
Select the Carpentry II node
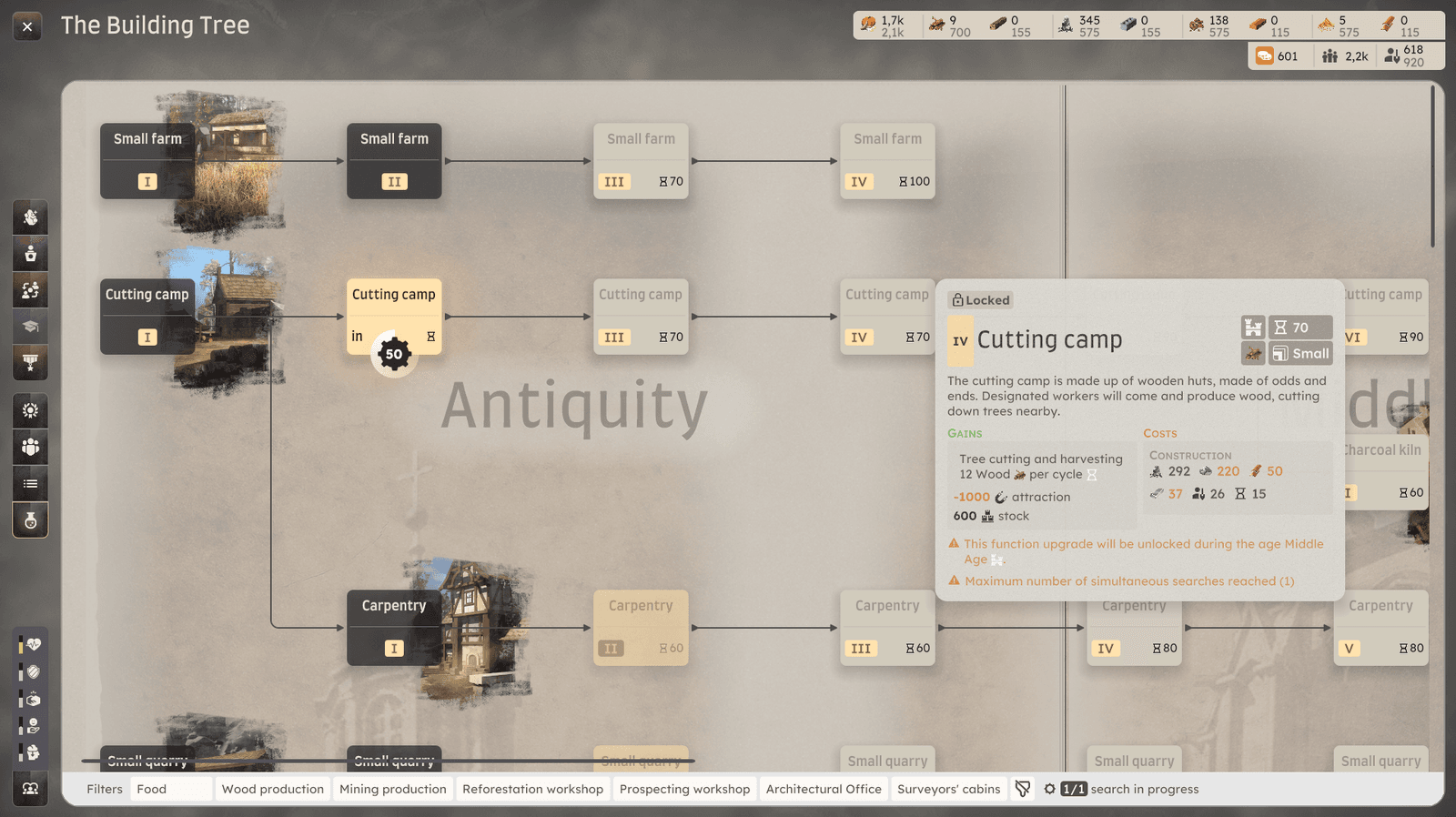tap(642, 628)
